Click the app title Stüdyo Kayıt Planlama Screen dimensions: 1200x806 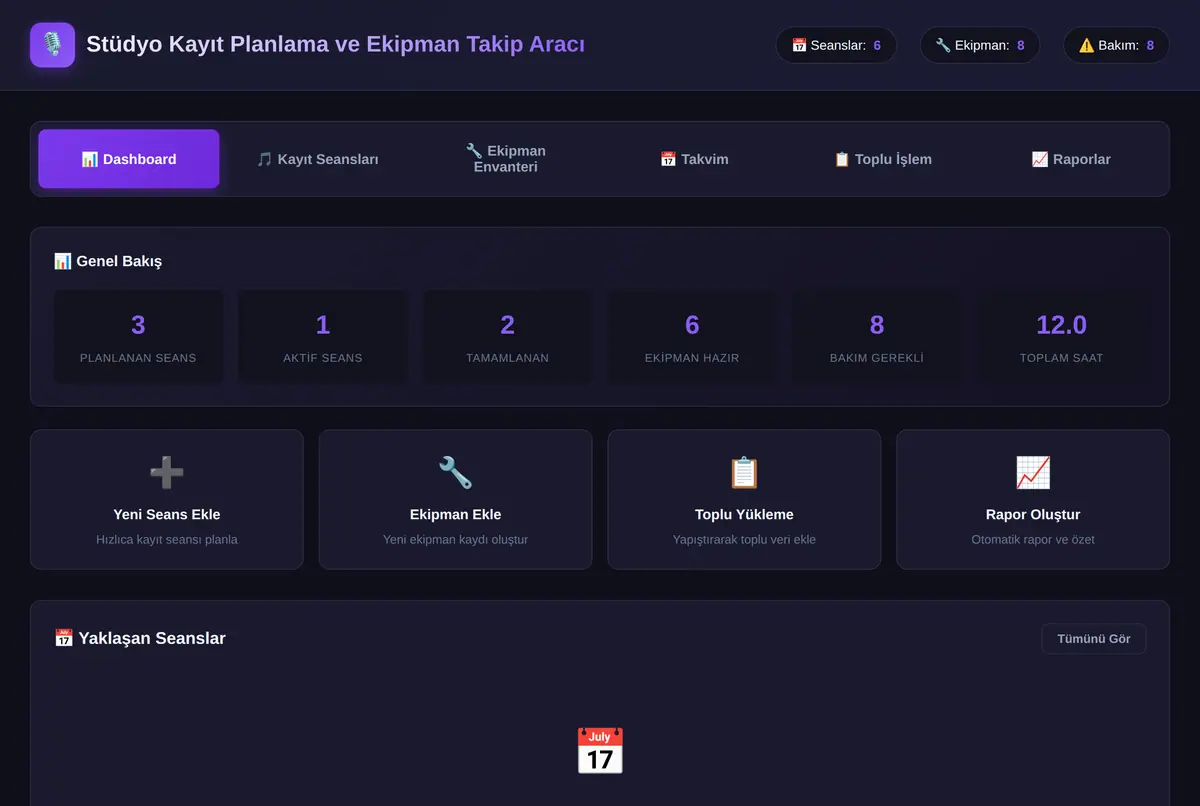pyautogui.click(x=335, y=45)
